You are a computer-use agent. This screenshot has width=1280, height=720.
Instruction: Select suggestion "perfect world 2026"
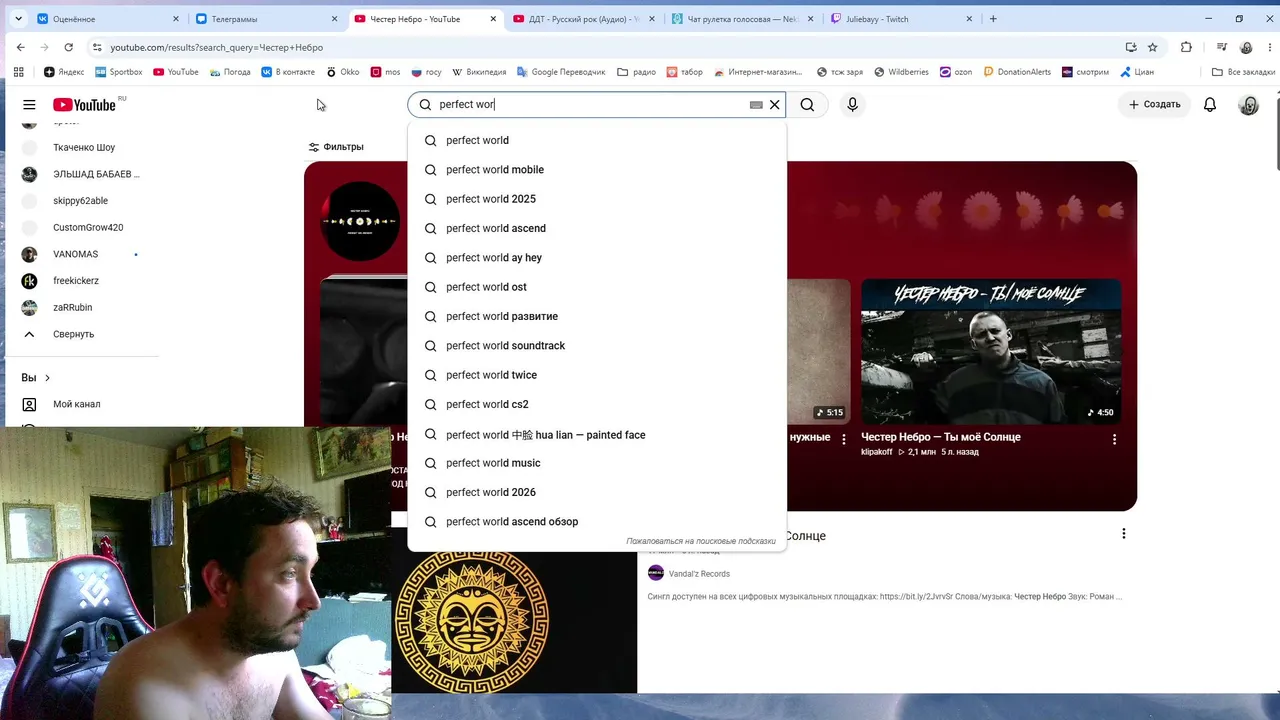coord(597,493)
